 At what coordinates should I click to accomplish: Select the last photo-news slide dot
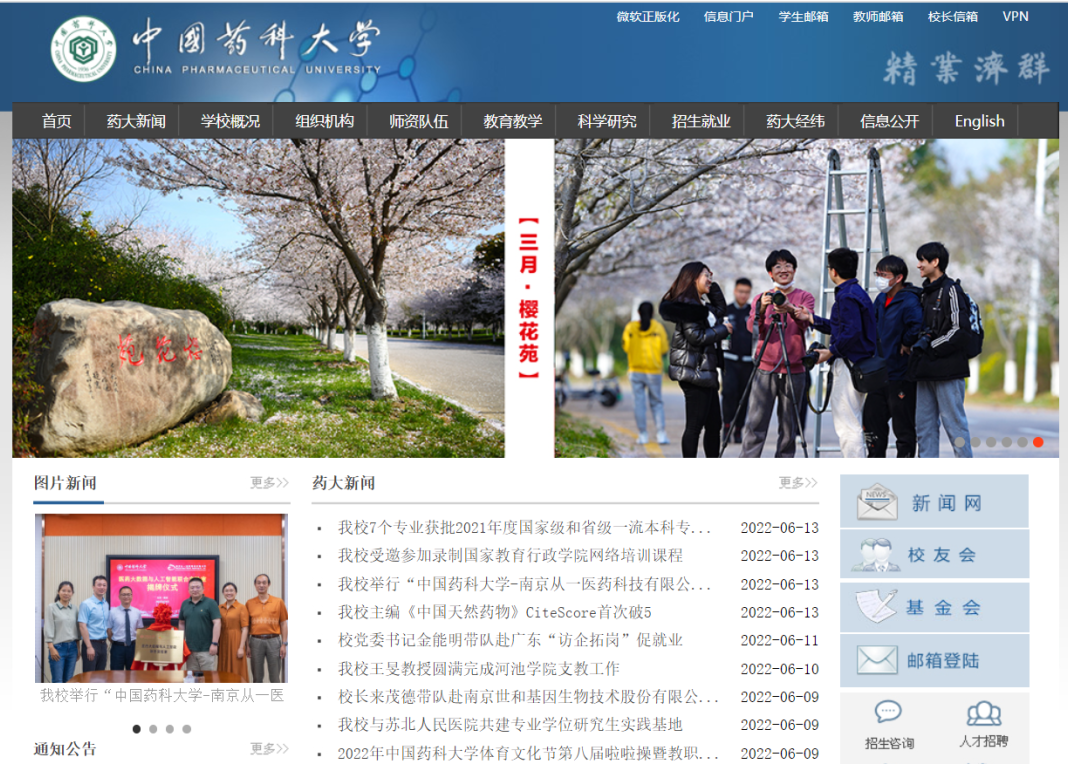[x=187, y=729]
